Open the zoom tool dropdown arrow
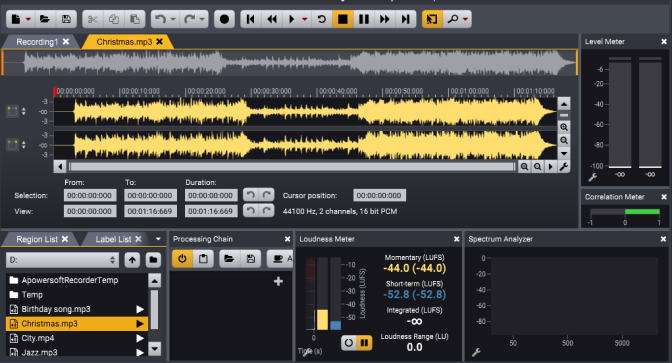The height and width of the screenshot is (363, 672). pyautogui.click(x=465, y=19)
